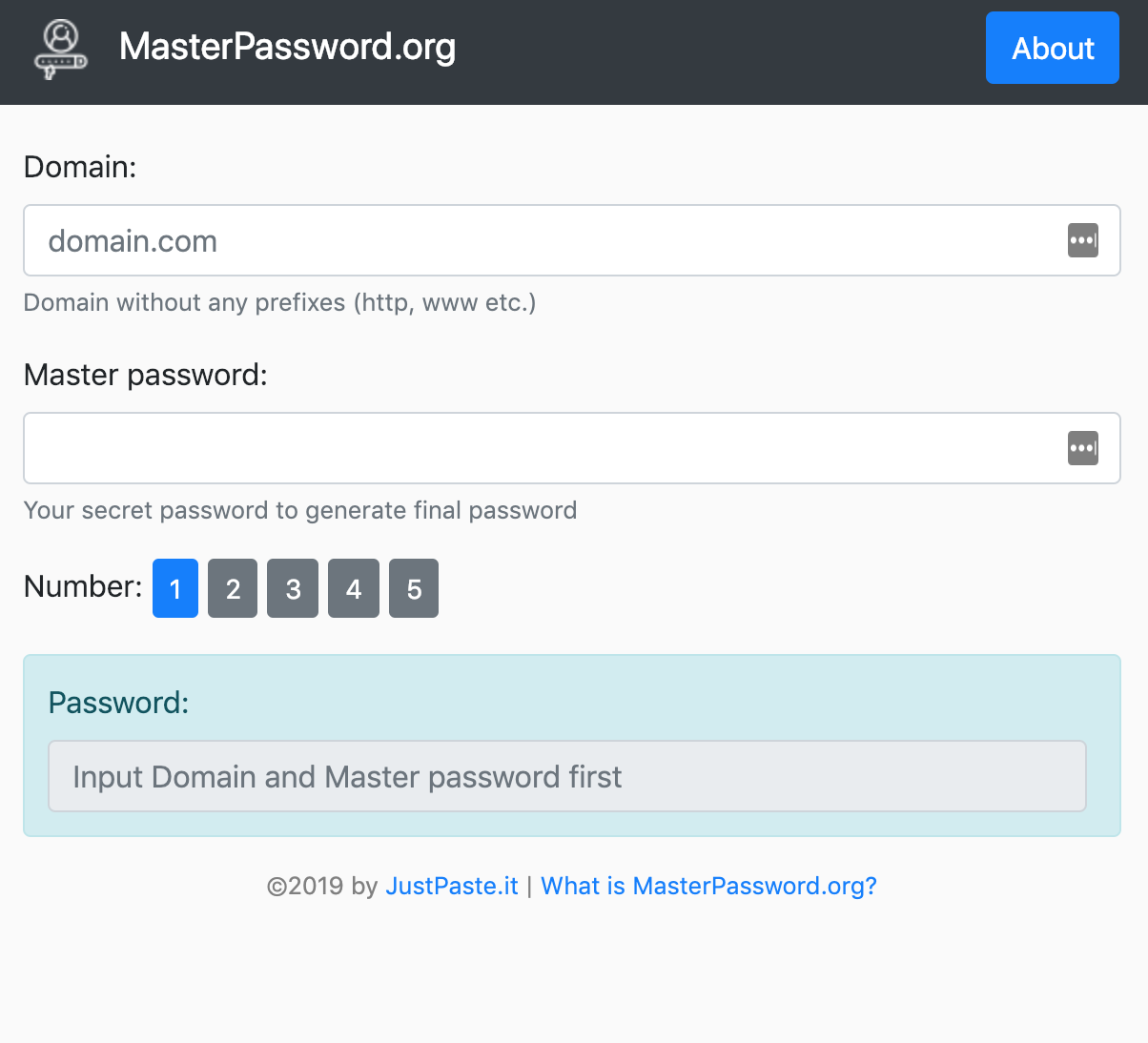Select number "5" button
This screenshot has width=1148, height=1043.
pyautogui.click(x=414, y=588)
